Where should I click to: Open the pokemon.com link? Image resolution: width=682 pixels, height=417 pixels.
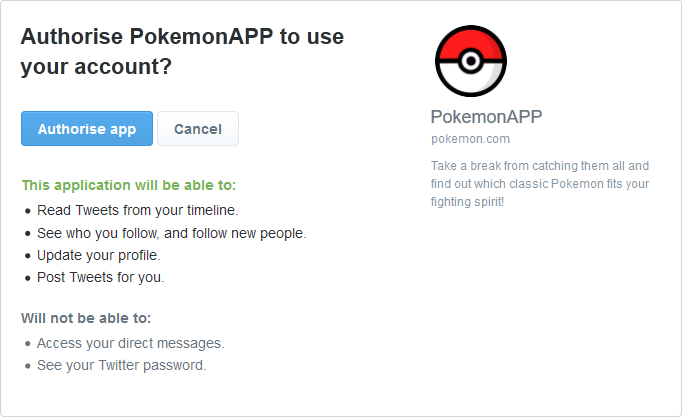tap(470, 139)
